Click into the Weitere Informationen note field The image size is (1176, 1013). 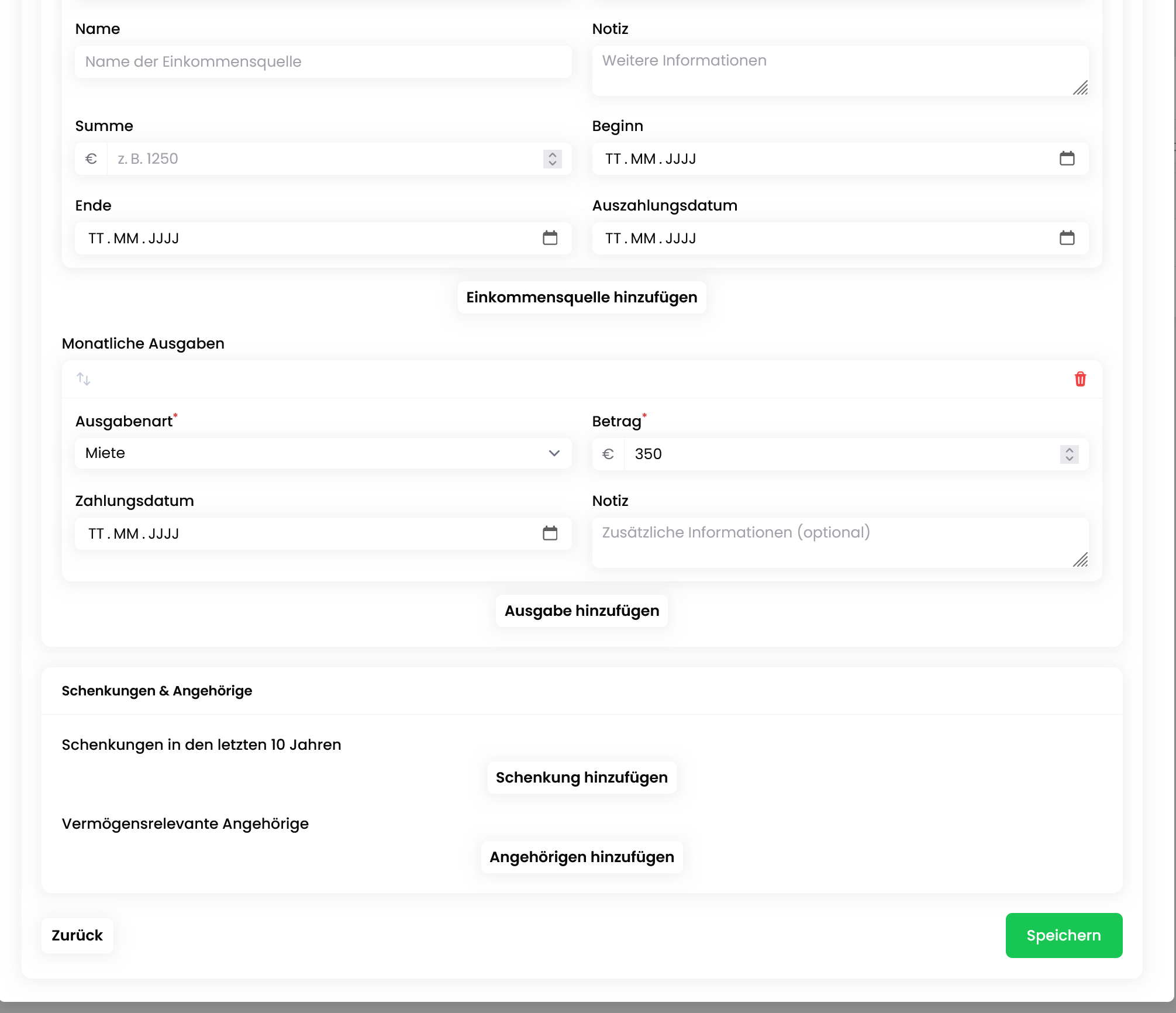point(830,70)
